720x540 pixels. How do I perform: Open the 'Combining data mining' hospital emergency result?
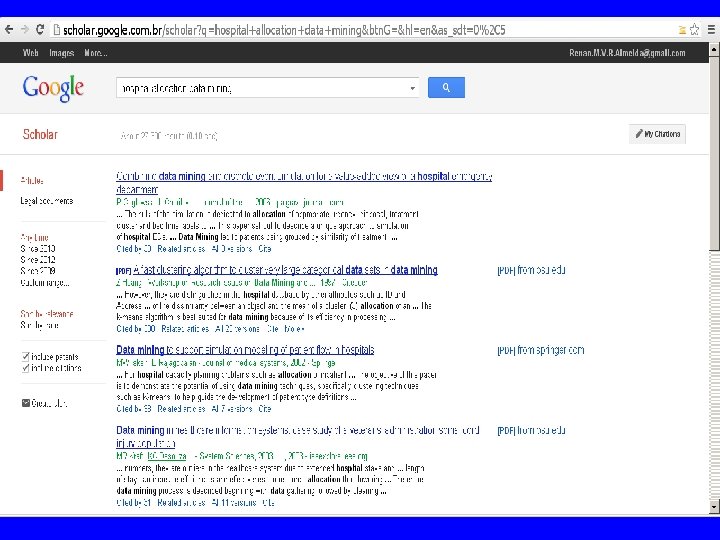(x=304, y=182)
